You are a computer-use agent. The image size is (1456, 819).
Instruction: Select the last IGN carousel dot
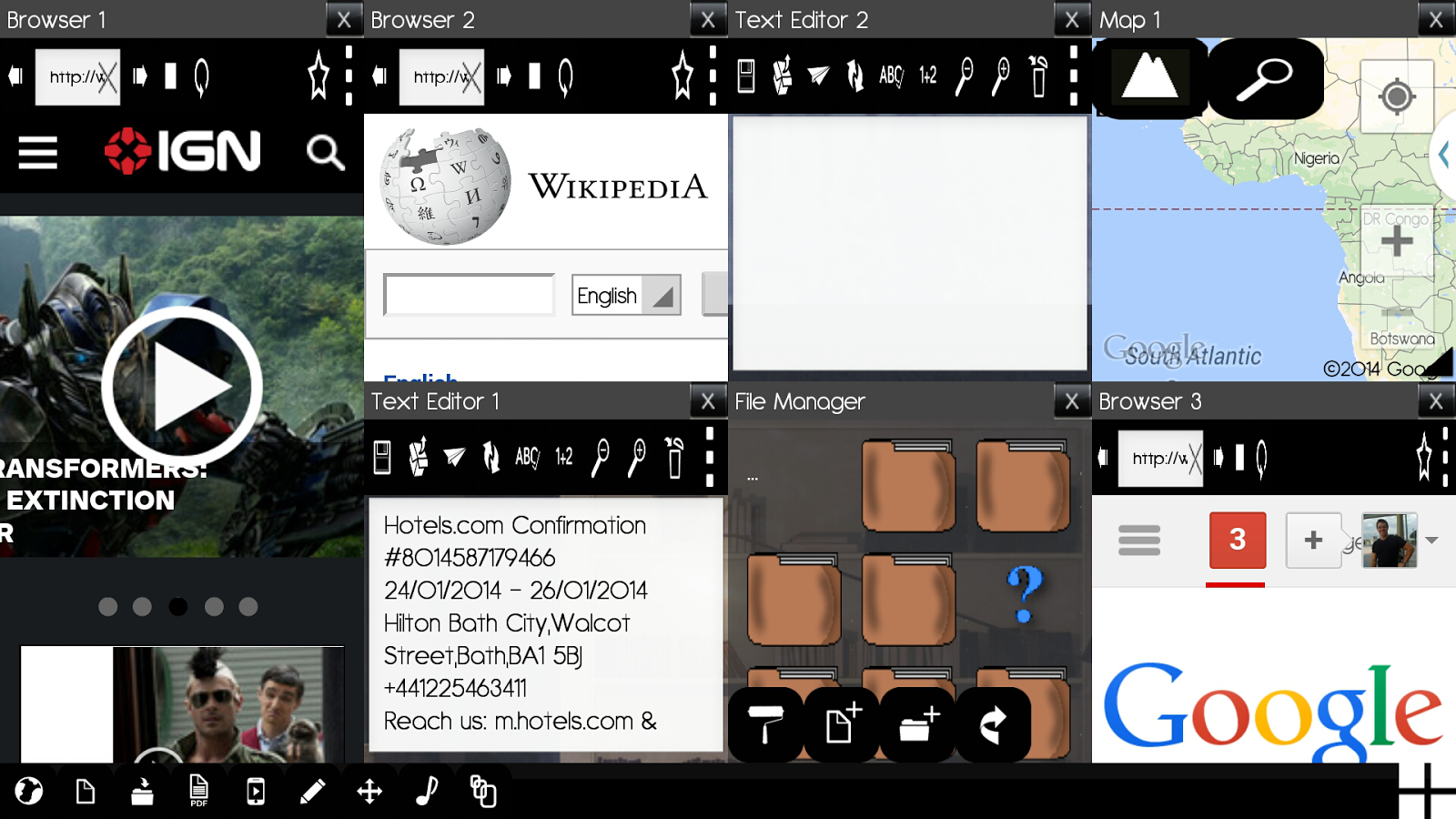(x=248, y=607)
